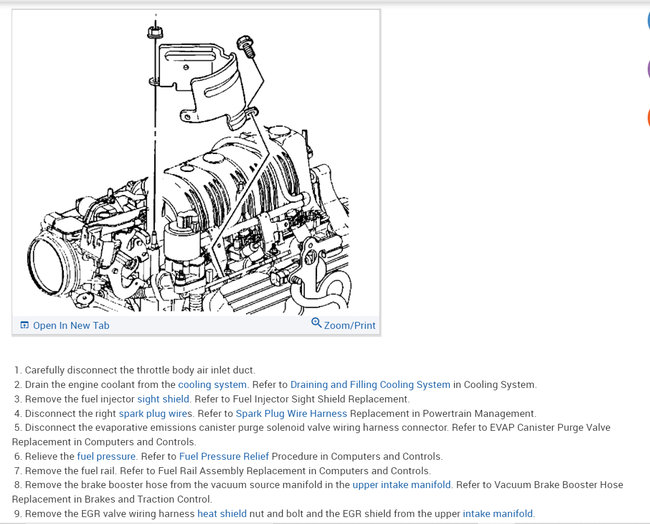650x524 pixels.
Task: Follow the 'spark plug wires' link
Action: coord(155,414)
